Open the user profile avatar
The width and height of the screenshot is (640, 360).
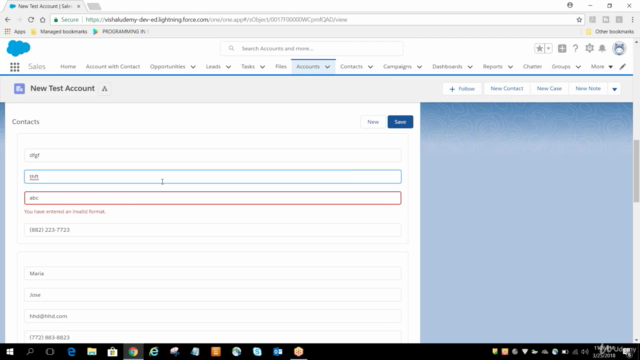point(619,48)
